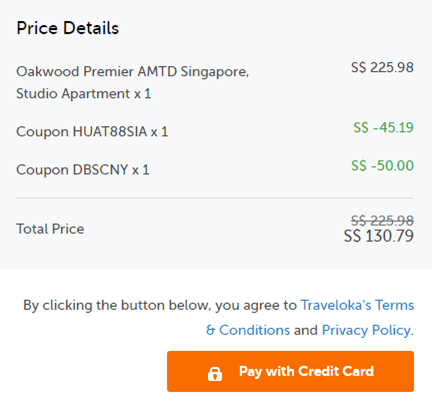
Task: Click the Coupon HUAT88SIA line
Action: click(92, 132)
